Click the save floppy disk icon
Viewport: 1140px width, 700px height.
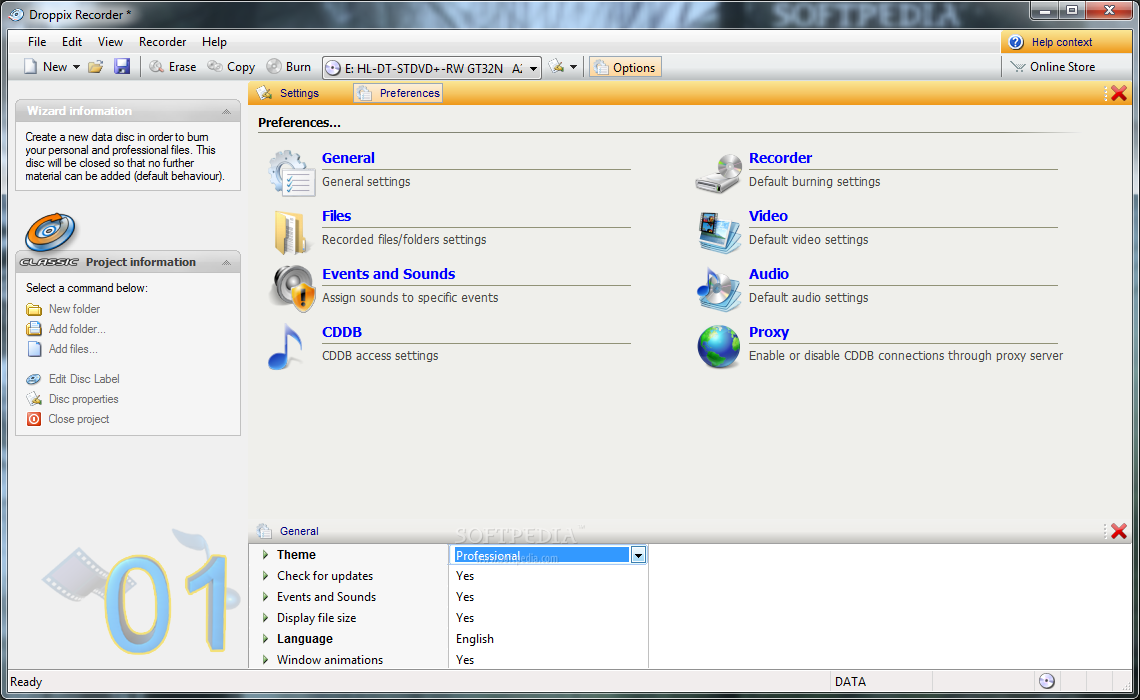121,67
